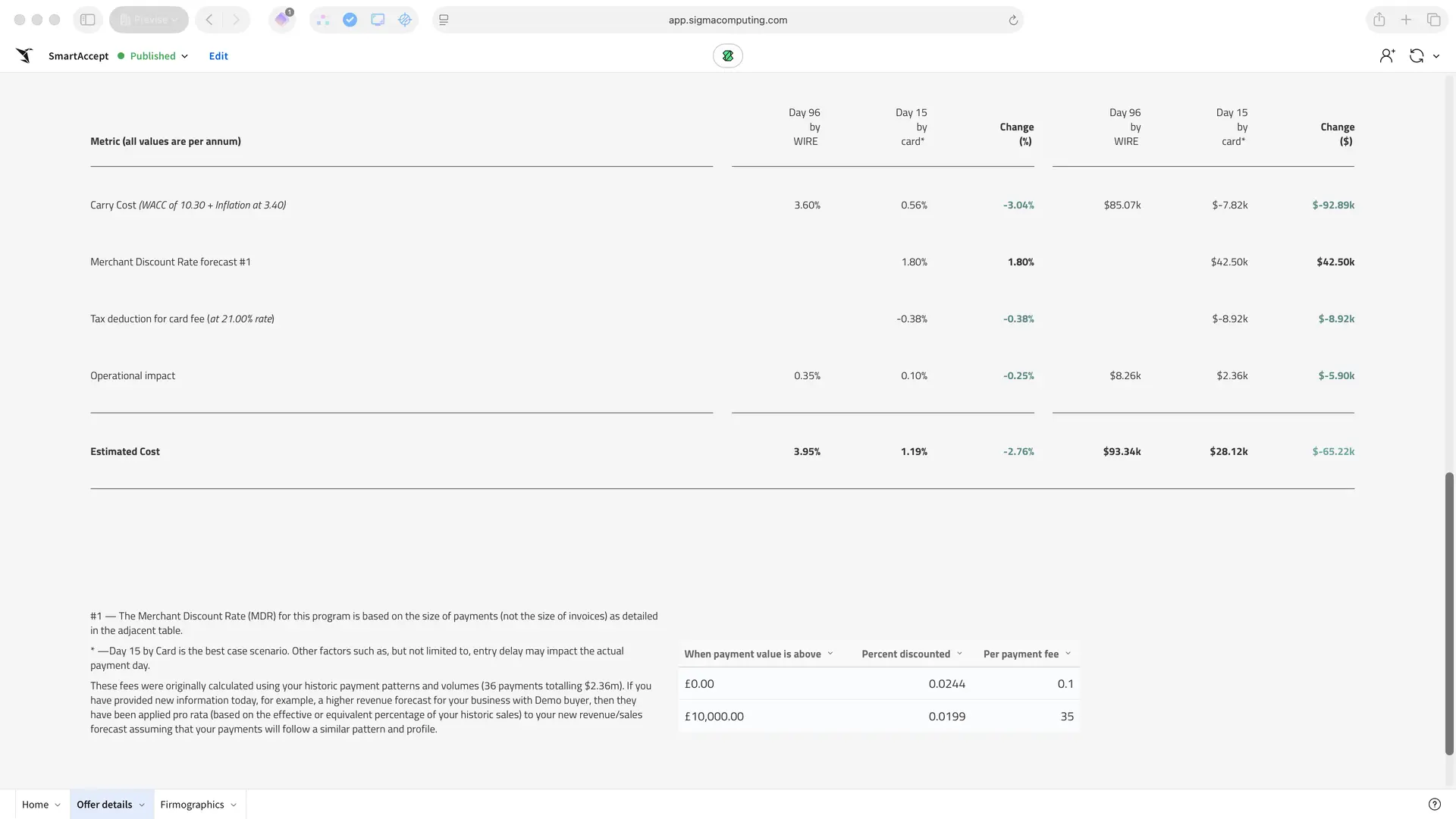Viewport: 1456px width, 819px height.
Task: Open the share with user icon
Action: pos(1386,55)
